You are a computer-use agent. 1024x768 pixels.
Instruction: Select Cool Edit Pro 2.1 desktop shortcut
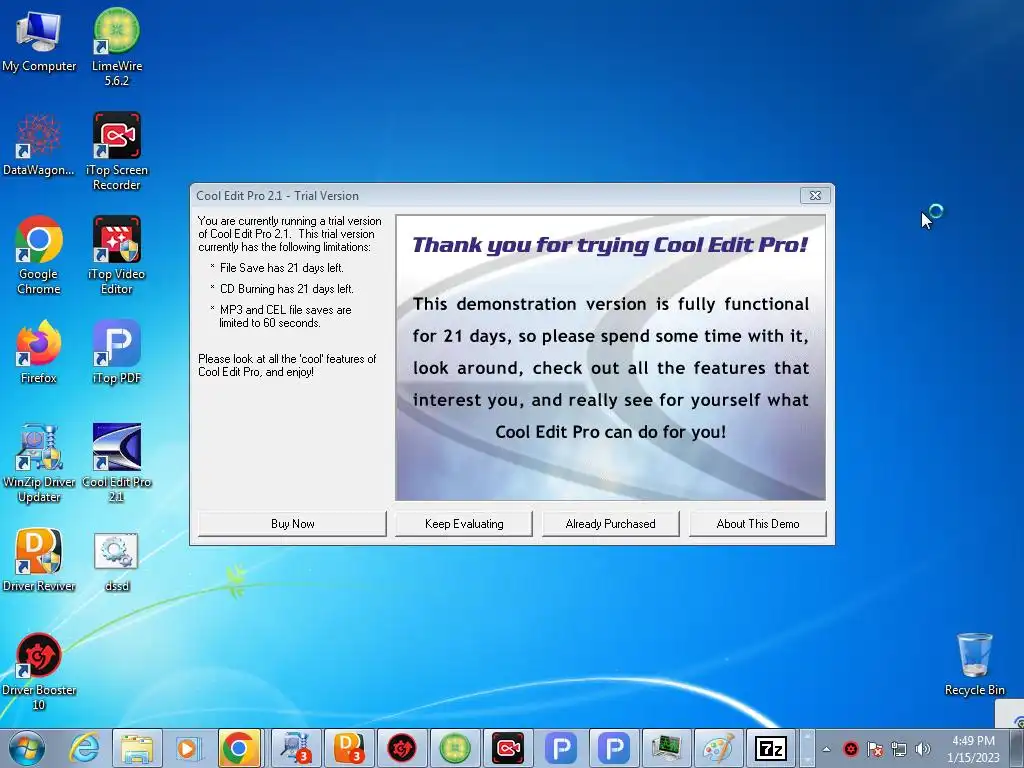coord(117,464)
